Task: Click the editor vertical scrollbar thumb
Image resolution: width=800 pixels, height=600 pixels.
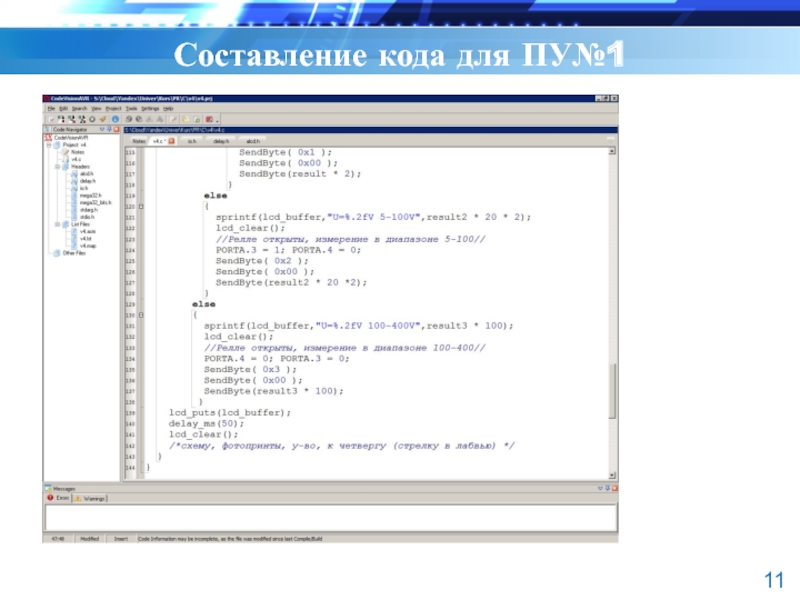Action: pos(612,391)
